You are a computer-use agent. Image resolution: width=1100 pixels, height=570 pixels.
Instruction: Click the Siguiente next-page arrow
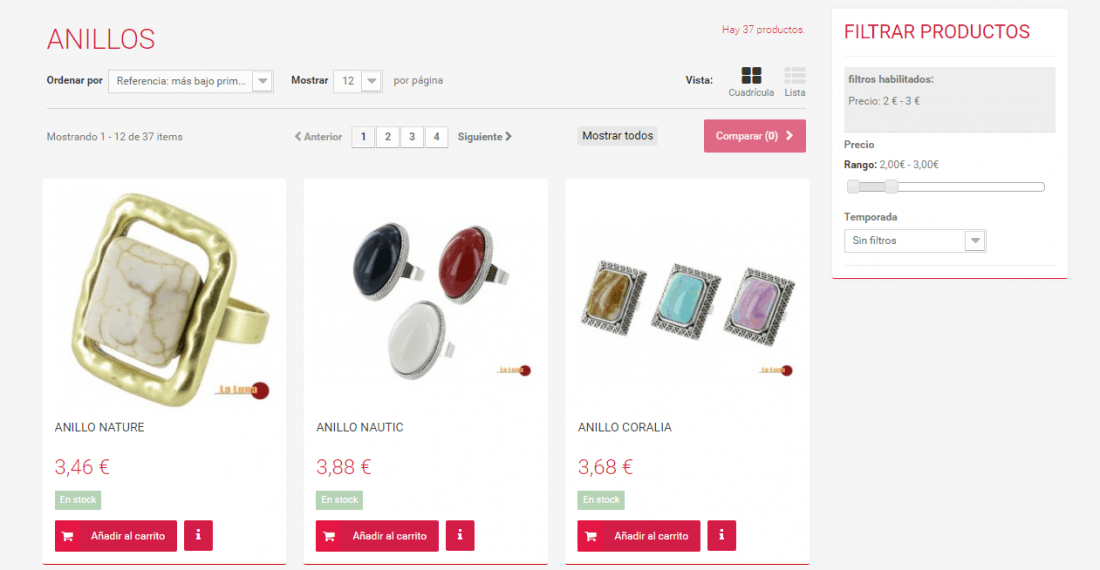click(509, 137)
